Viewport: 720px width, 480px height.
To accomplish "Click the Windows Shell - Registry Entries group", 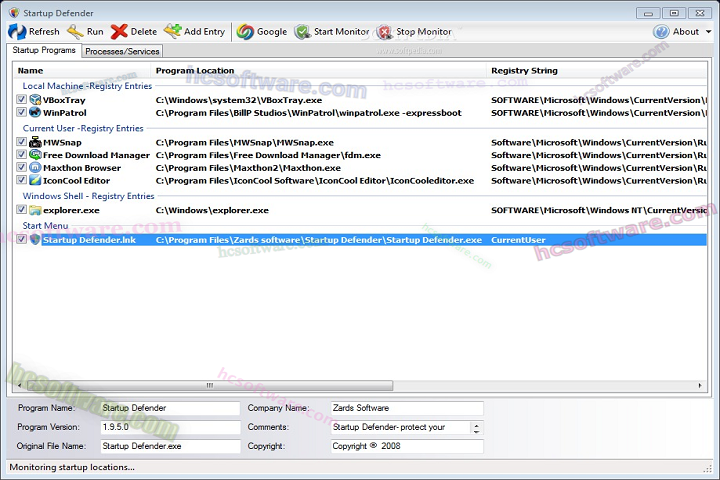I will [x=89, y=196].
